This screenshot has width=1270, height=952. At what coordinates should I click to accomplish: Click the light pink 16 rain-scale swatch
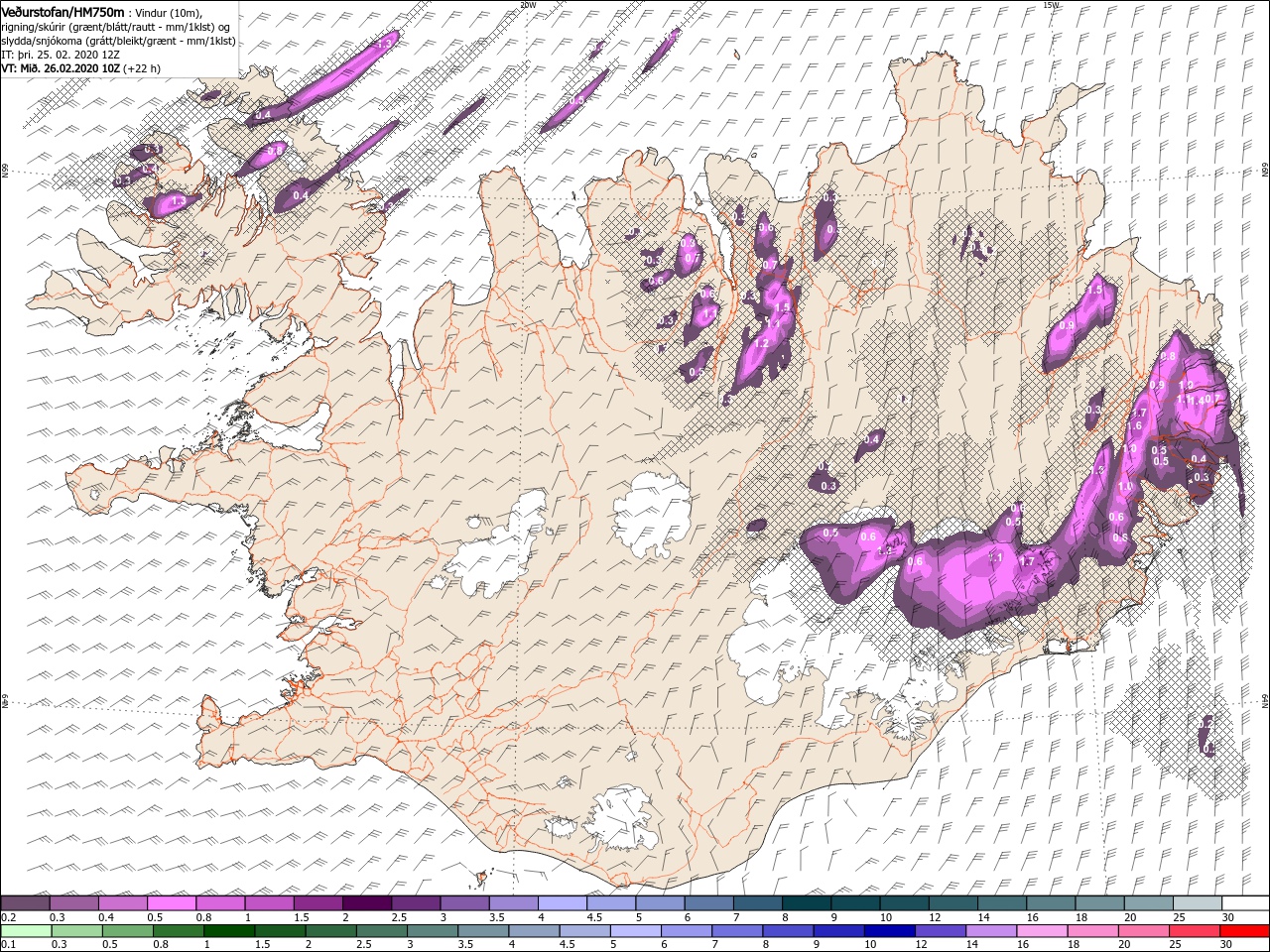point(1041,931)
